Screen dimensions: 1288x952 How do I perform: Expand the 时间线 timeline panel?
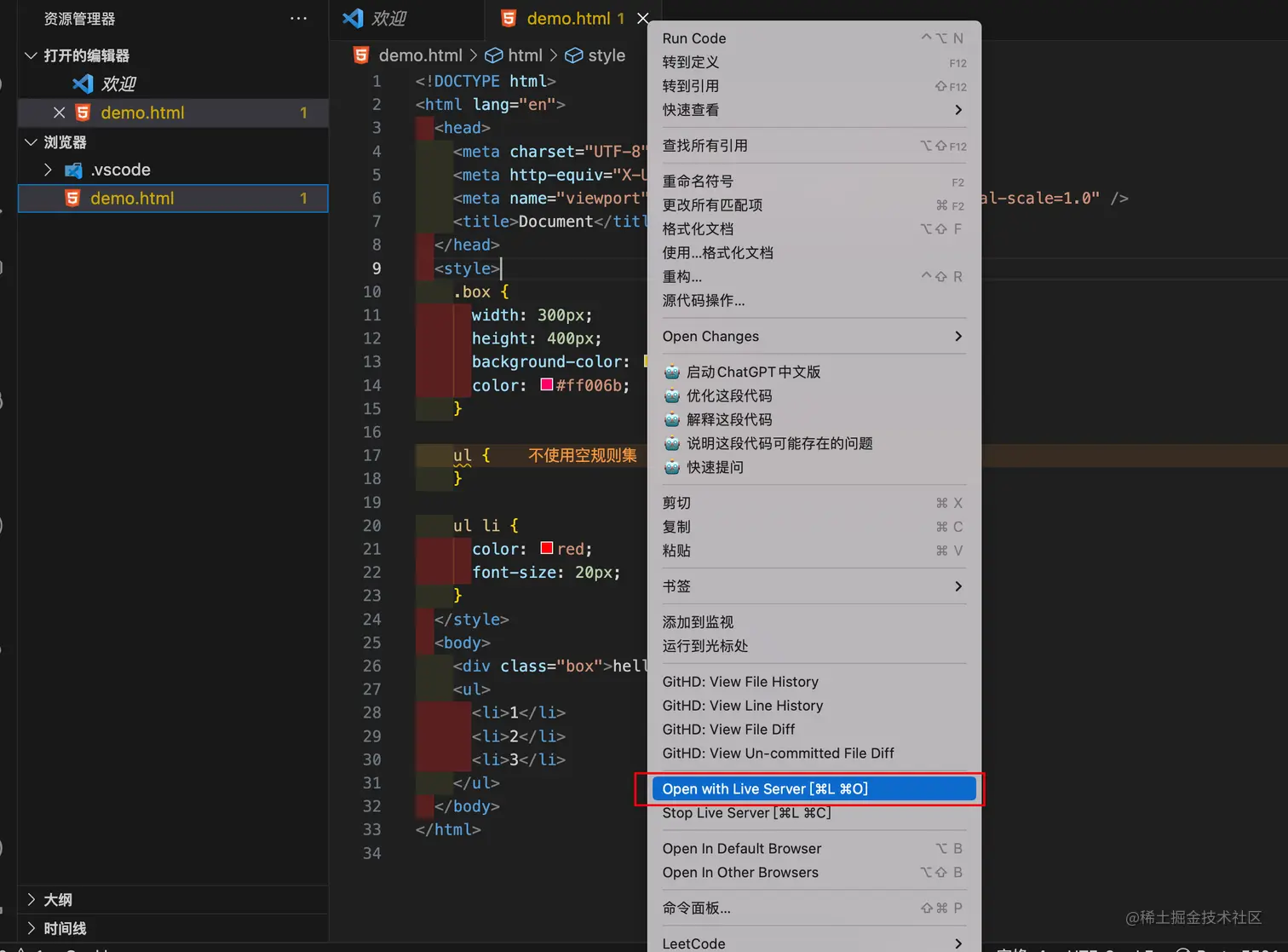(32, 928)
